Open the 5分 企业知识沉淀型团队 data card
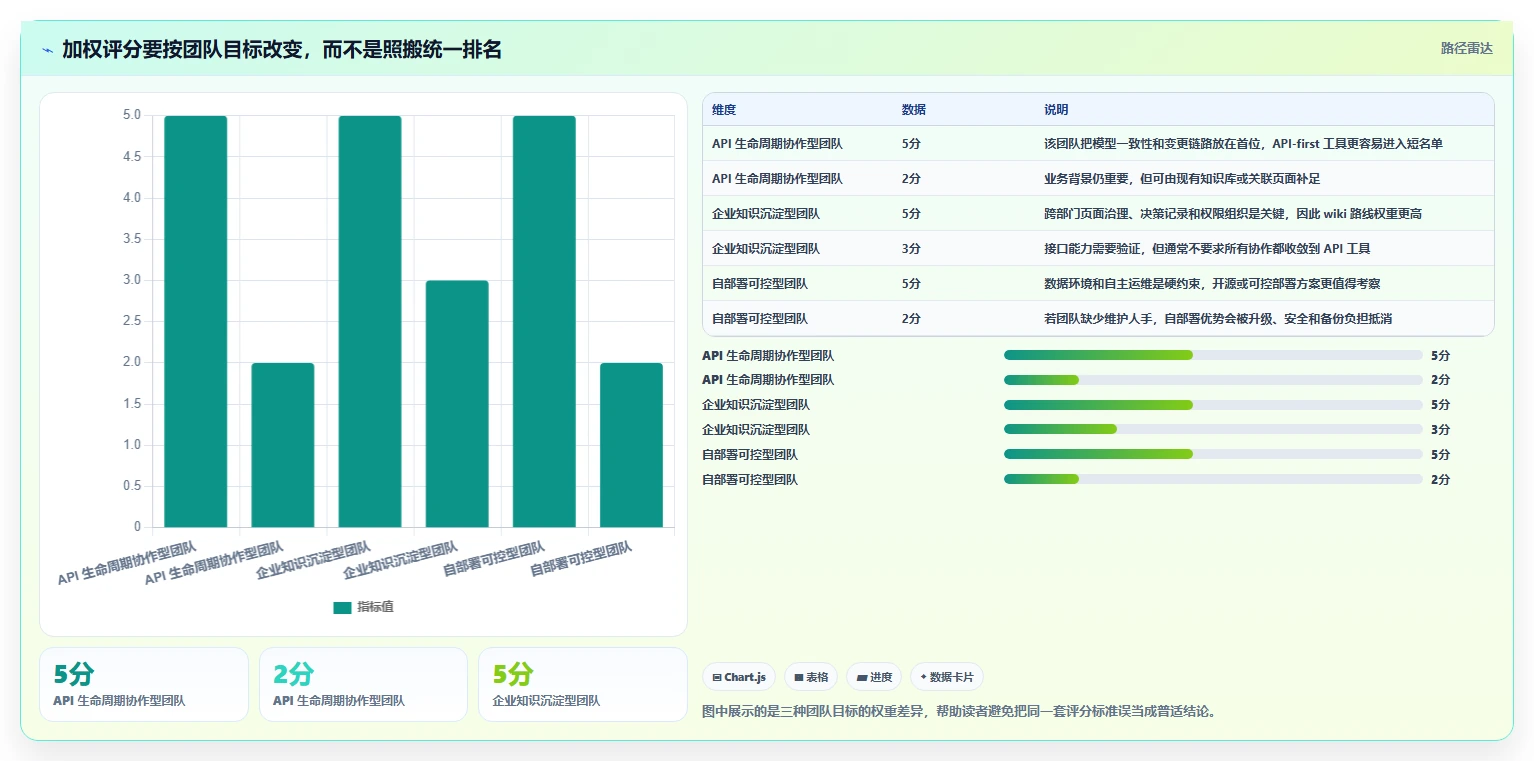This screenshot has height=761, width=1534. pos(583,684)
